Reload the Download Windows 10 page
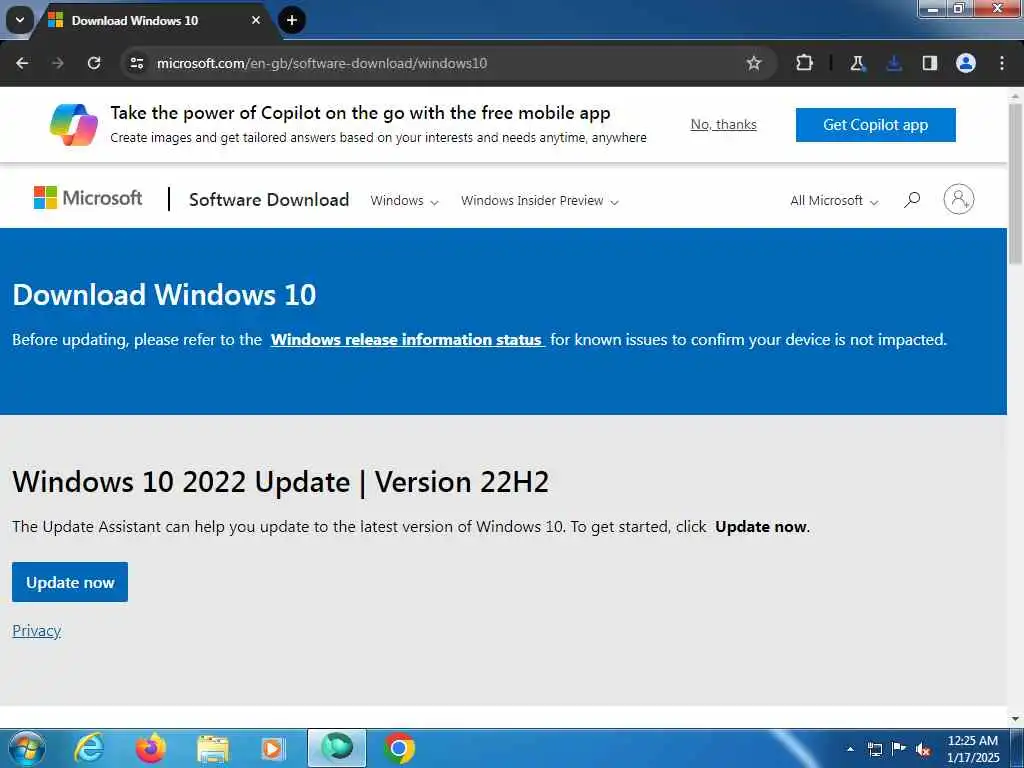Screen dimensions: 1024x768 (94, 63)
